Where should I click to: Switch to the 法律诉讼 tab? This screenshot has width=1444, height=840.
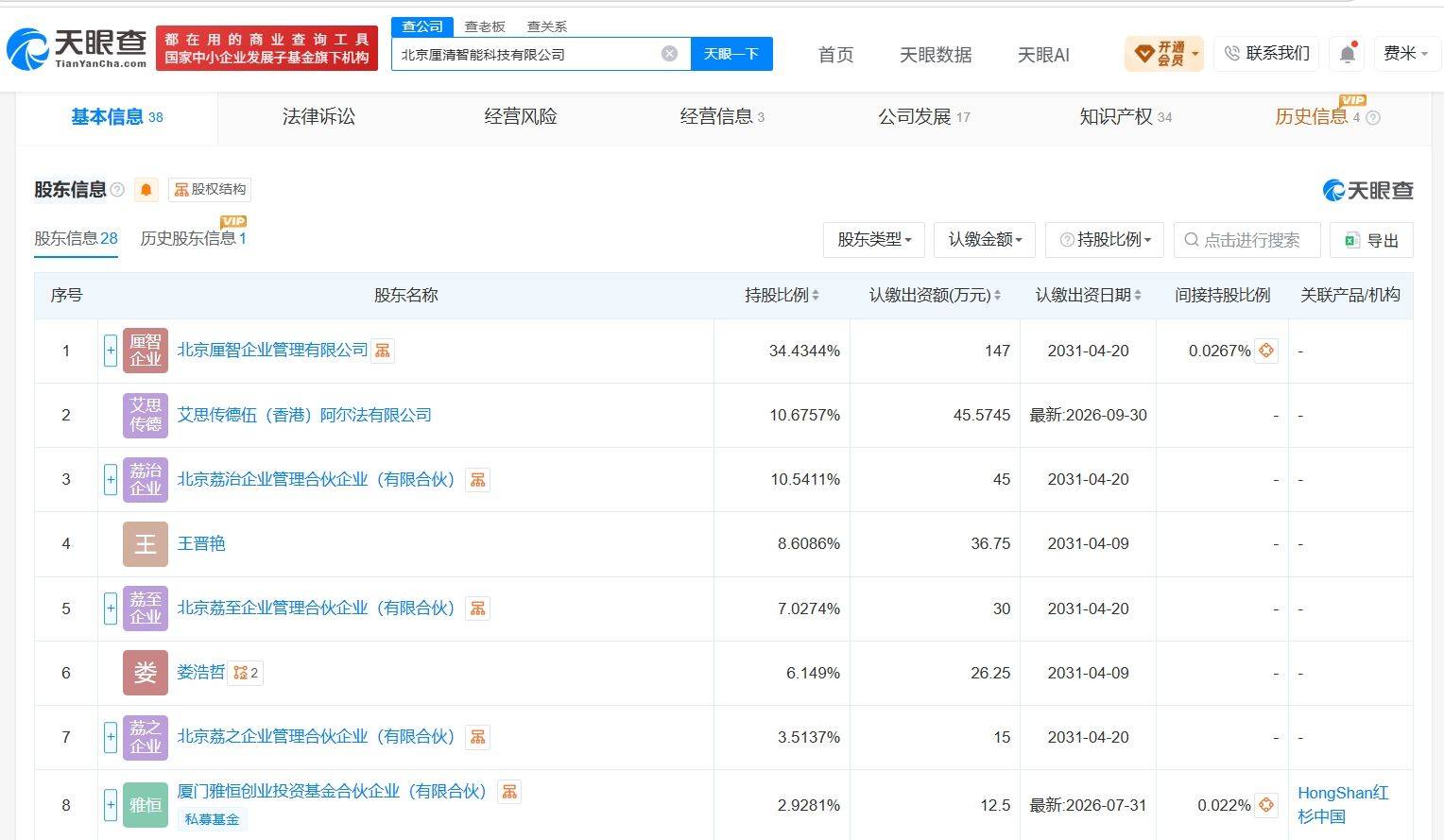(318, 117)
